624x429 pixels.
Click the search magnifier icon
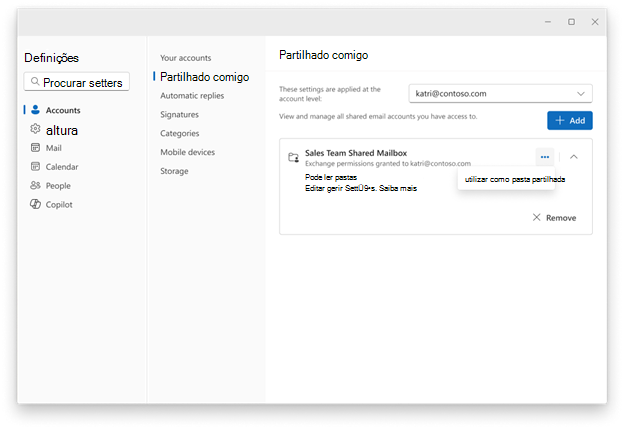point(35,81)
